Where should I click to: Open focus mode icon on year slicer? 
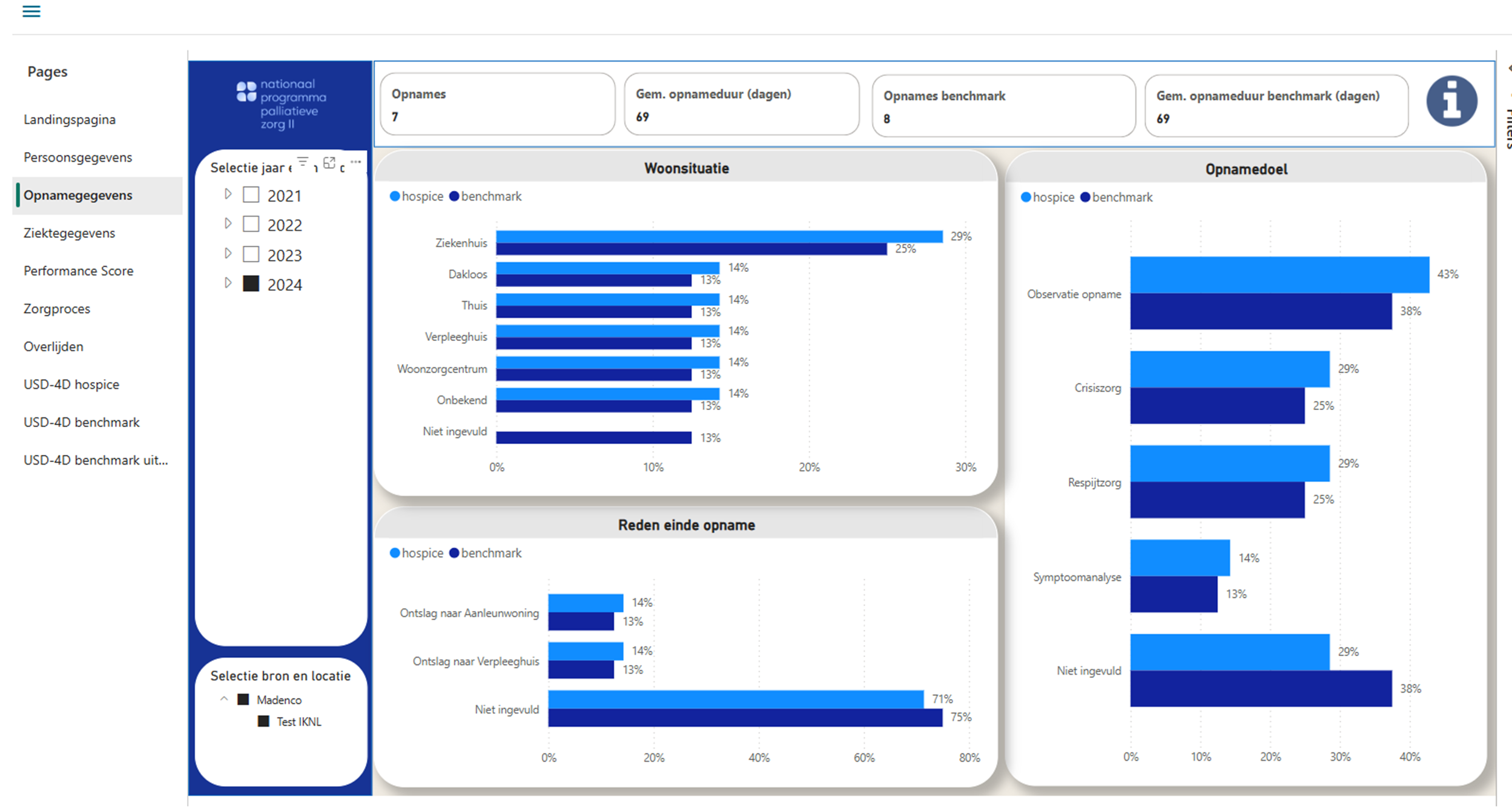point(329,162)
